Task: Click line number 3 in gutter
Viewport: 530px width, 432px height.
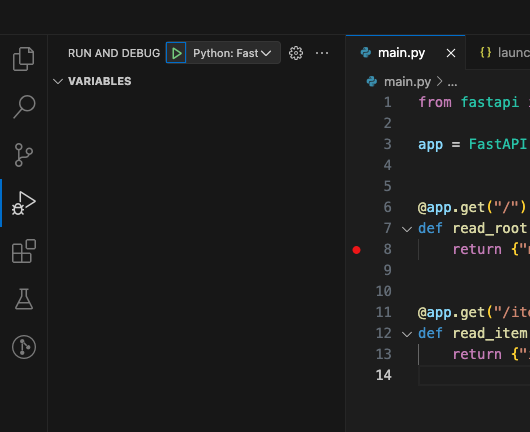Action: point(387,144)
